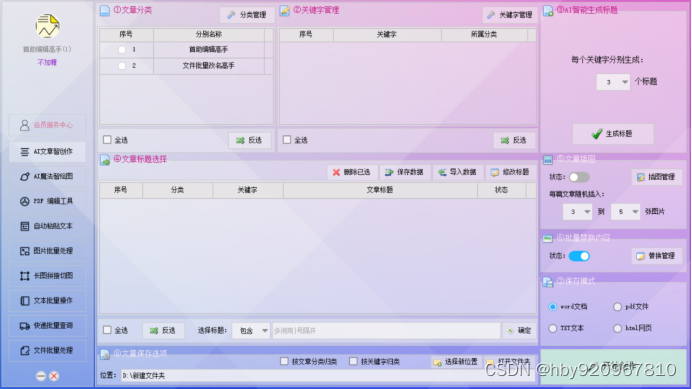Click the 不加锁 link
The width and height of the screenshot is (692, 389).
point(47,62)
